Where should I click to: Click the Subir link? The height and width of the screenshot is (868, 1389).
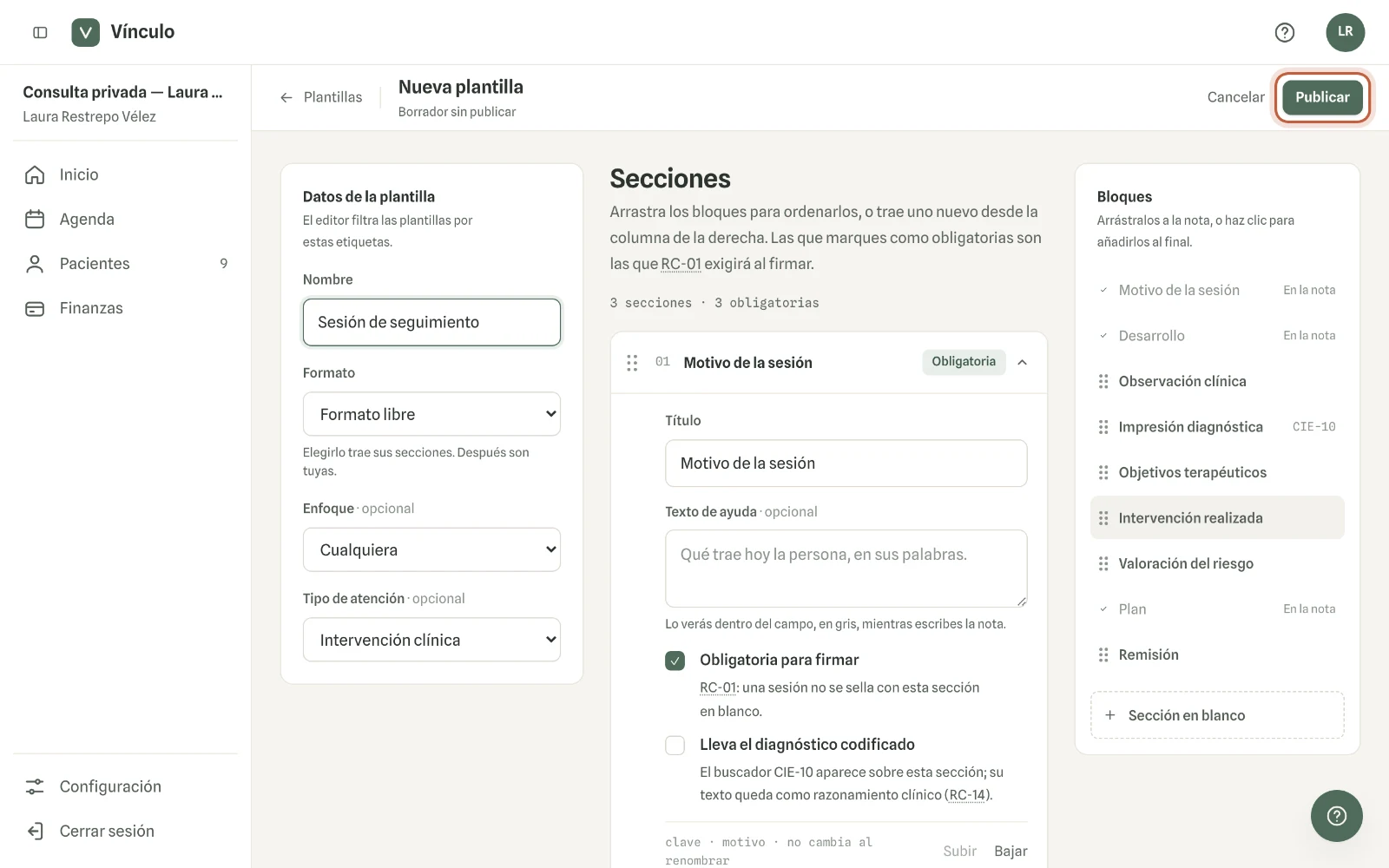(x=959, y=851)
